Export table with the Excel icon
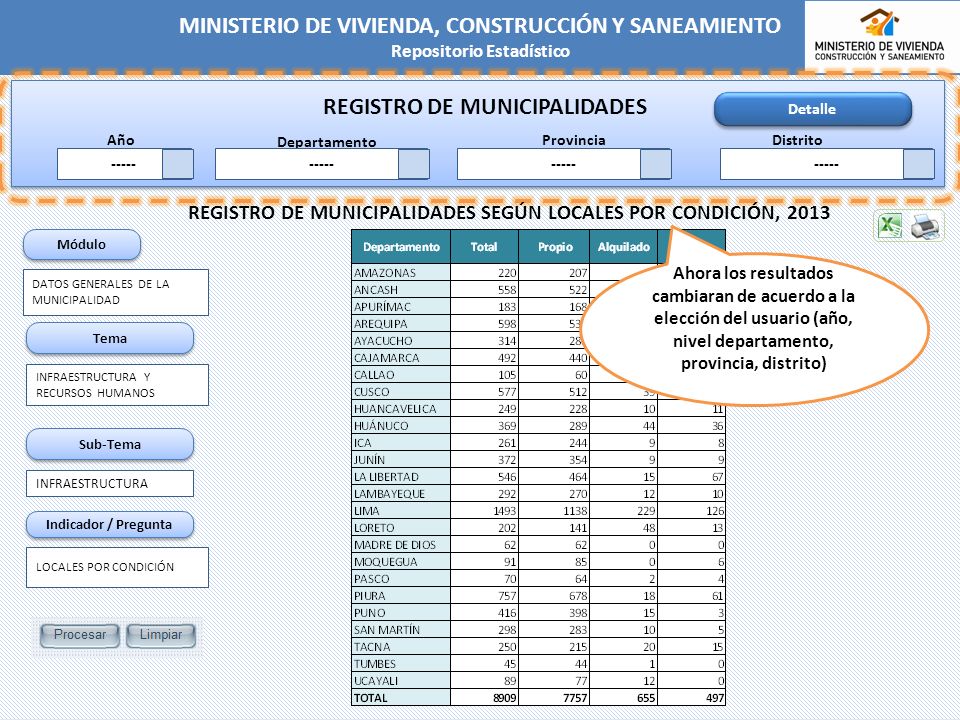This screenshot has height=720, width=960. click(890, 225)
